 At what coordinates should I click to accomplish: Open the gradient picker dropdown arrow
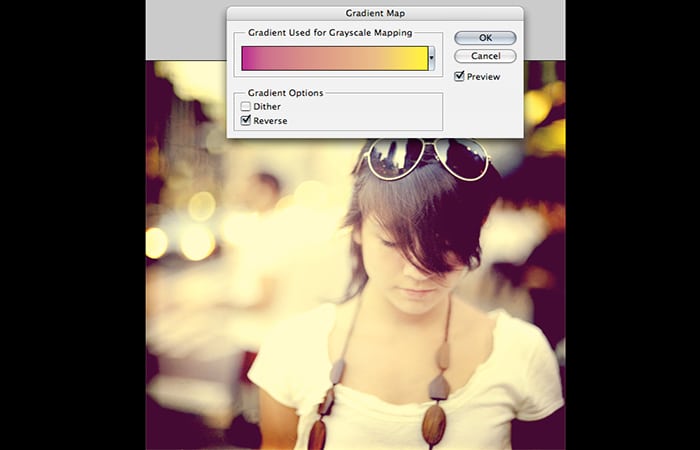click(x=431, y=60)
